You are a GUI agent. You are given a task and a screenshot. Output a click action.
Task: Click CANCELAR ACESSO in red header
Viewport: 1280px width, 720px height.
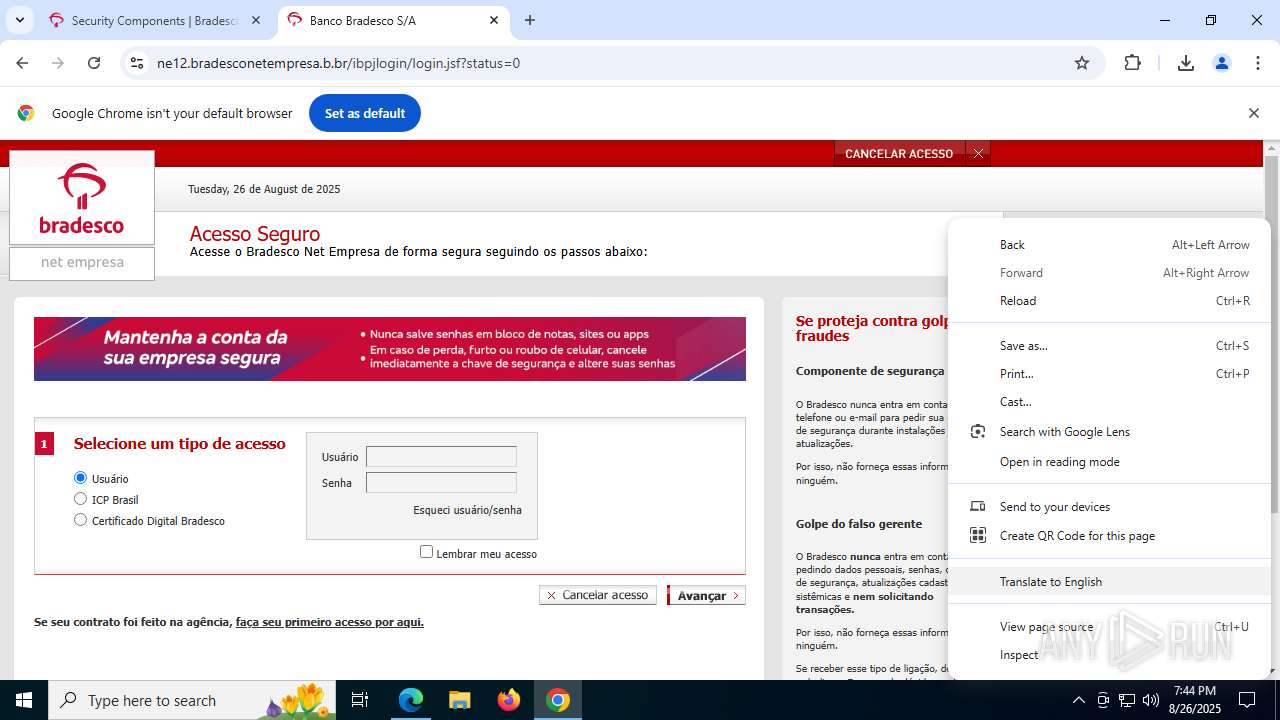(899, 154)
